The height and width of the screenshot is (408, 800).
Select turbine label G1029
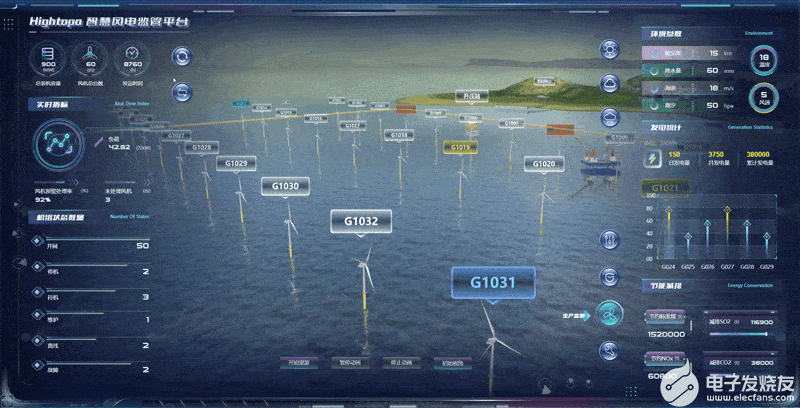(x=236, y=163)
